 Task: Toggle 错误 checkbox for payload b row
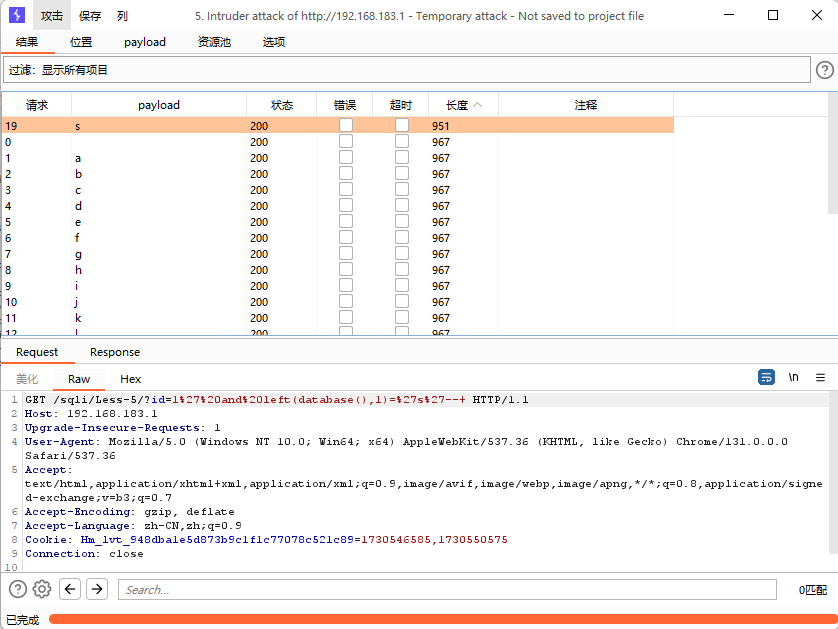coord(346,173)
